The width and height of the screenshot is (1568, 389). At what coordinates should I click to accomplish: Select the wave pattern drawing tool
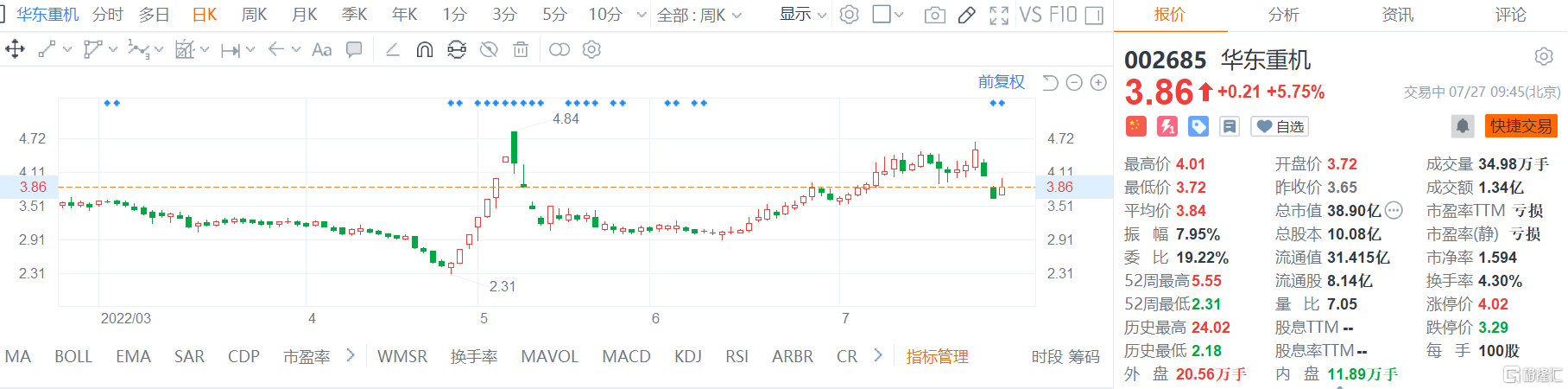click(138, 49)
